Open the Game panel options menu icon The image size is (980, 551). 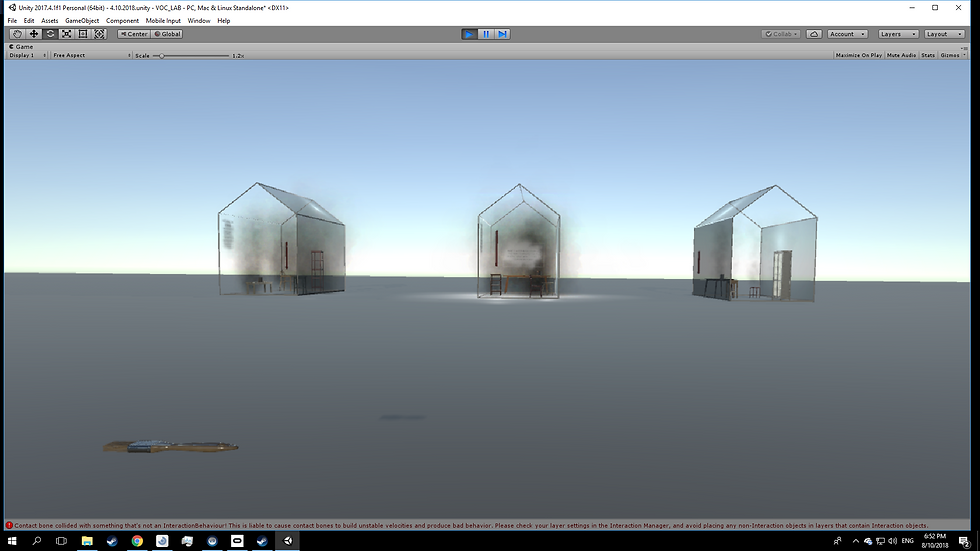(x=964, y=47)
